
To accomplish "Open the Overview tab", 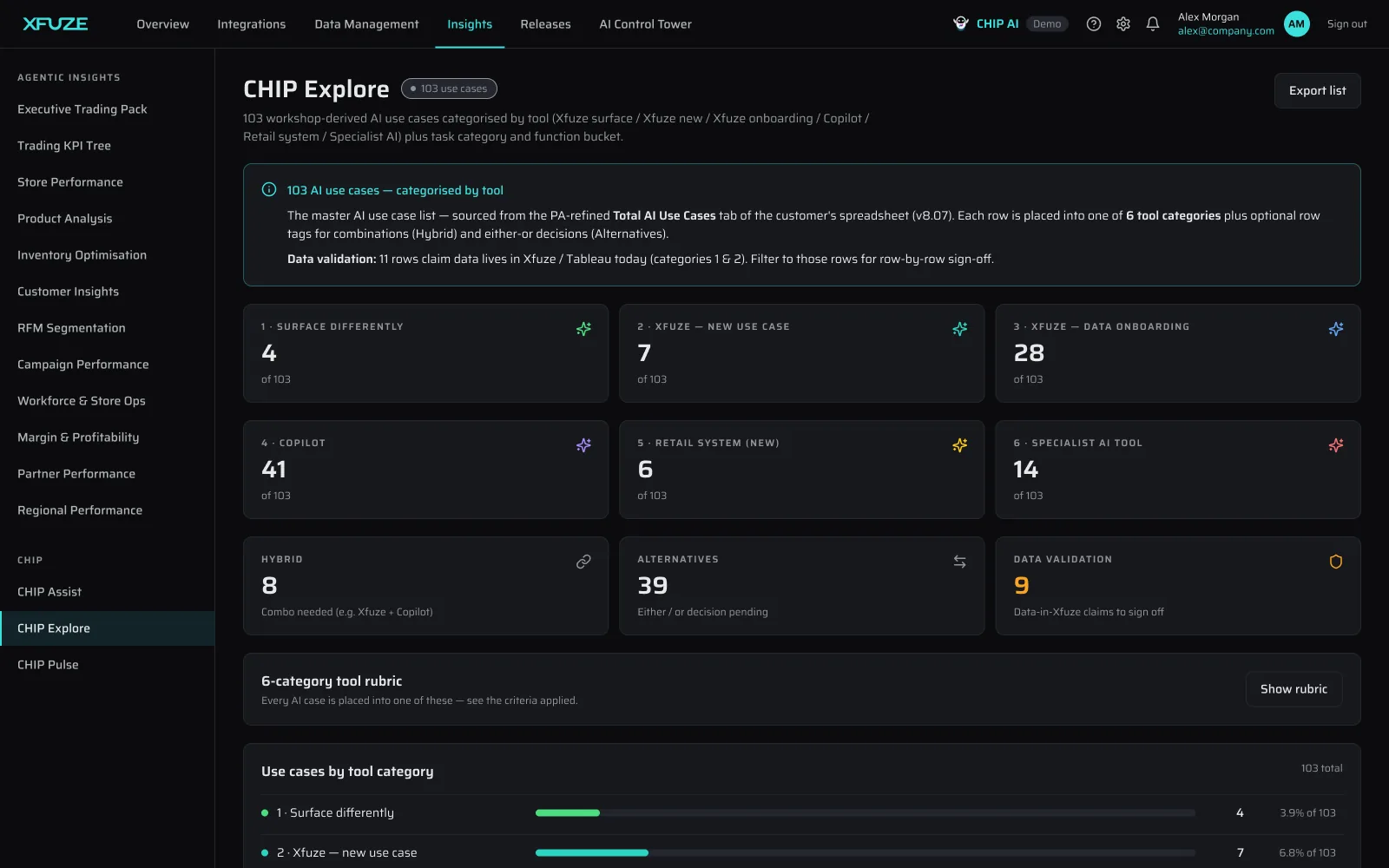I will (x=162, y=24).
